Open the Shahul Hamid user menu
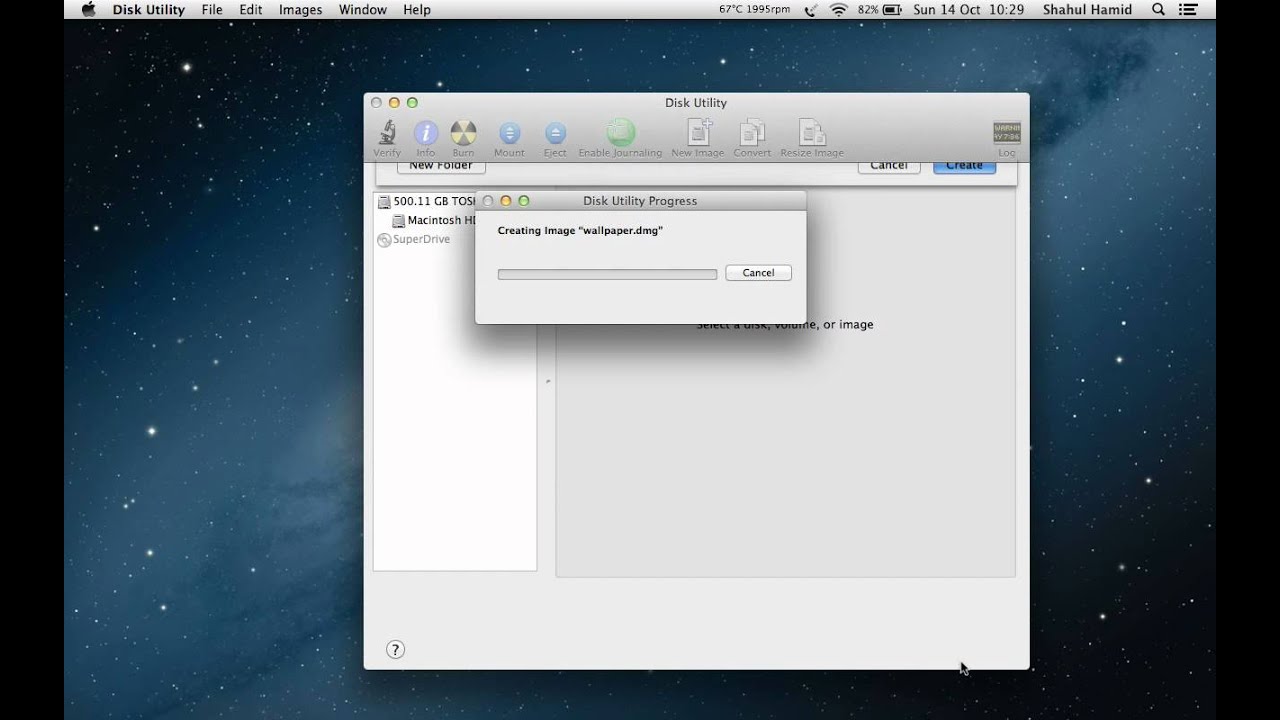The image size is (1280, 720). pyautogui.click(x=1087, y=9)
